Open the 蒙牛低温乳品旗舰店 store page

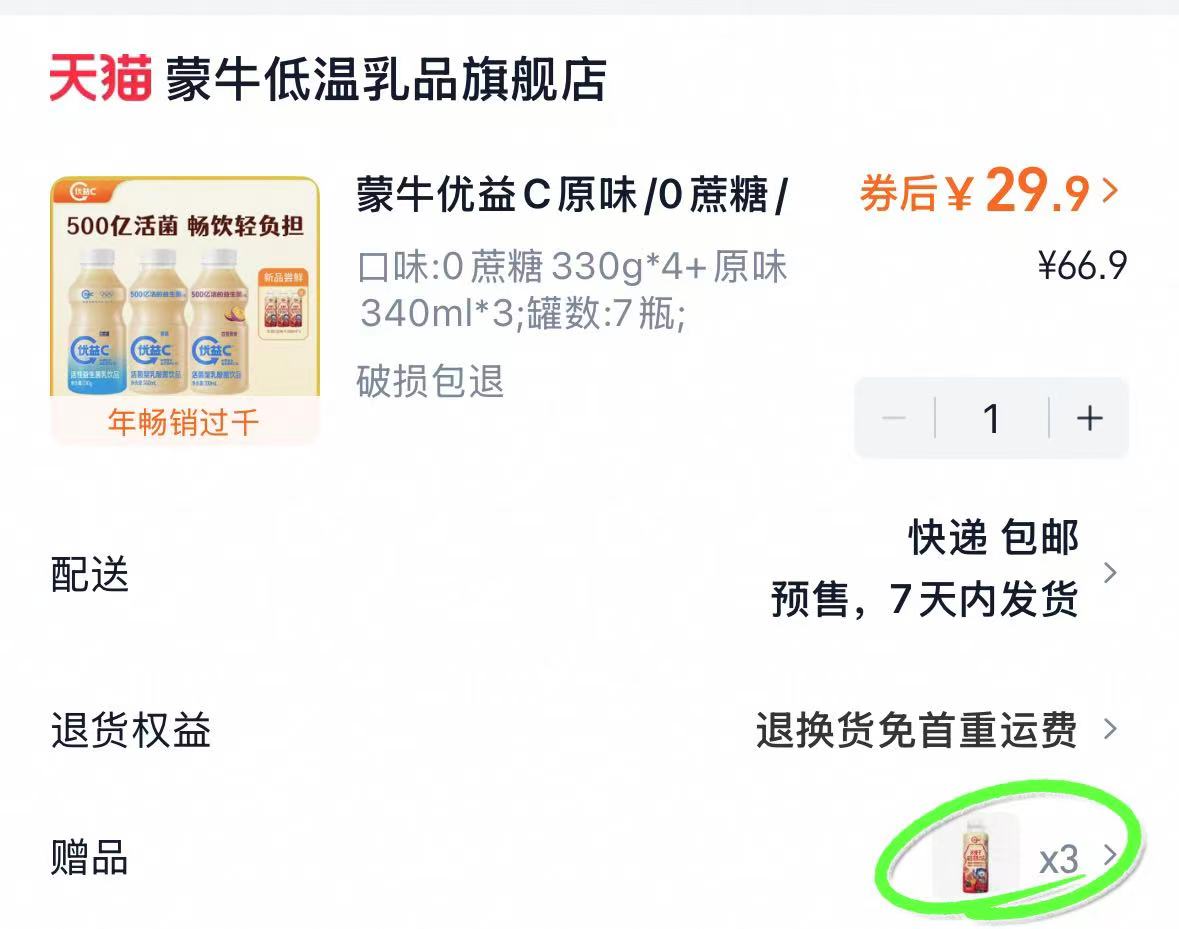(386, 80)
